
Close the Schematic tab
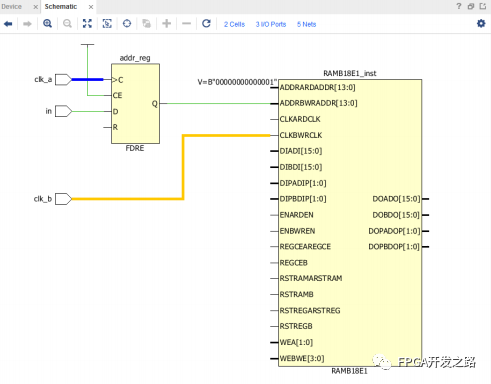coord(91,7)
